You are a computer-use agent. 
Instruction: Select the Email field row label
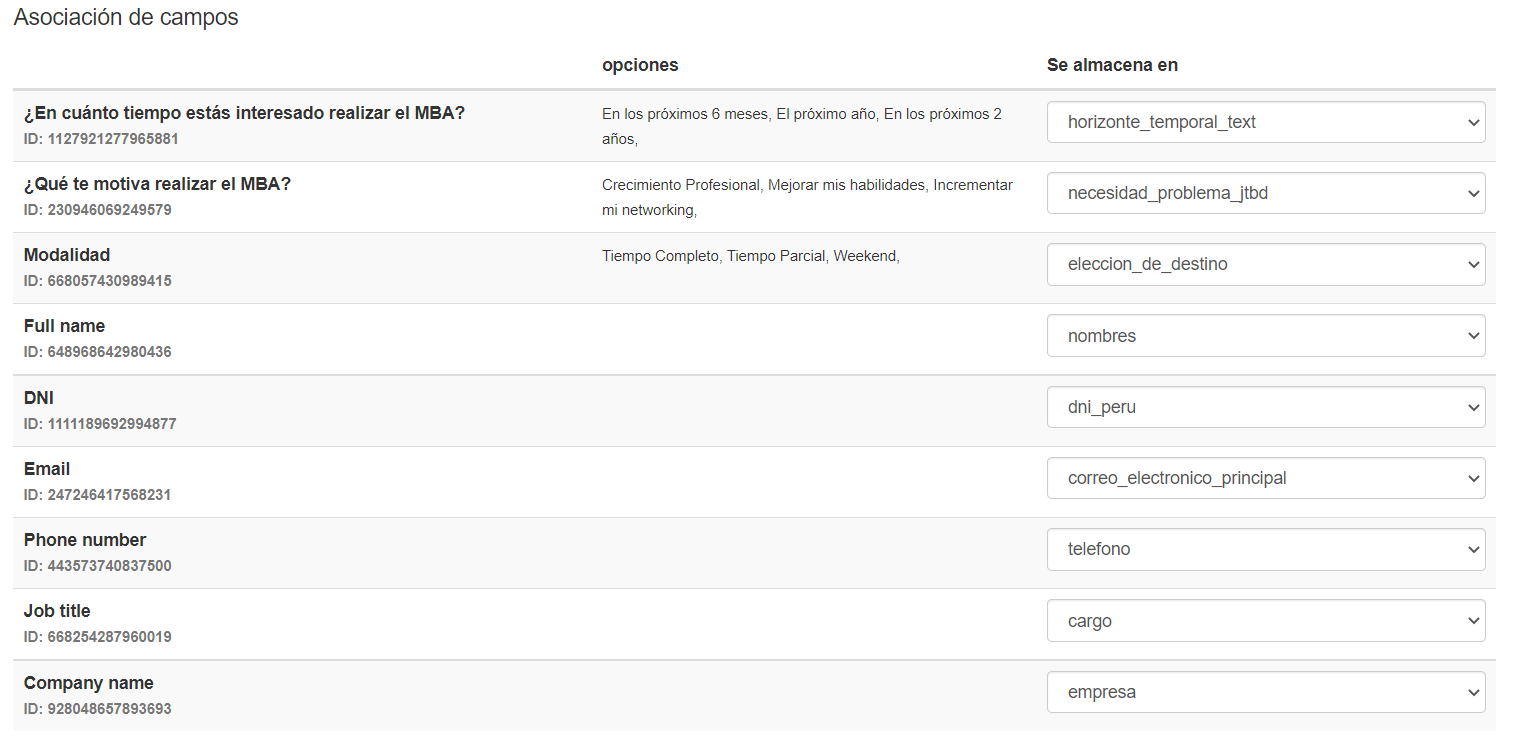47,469
